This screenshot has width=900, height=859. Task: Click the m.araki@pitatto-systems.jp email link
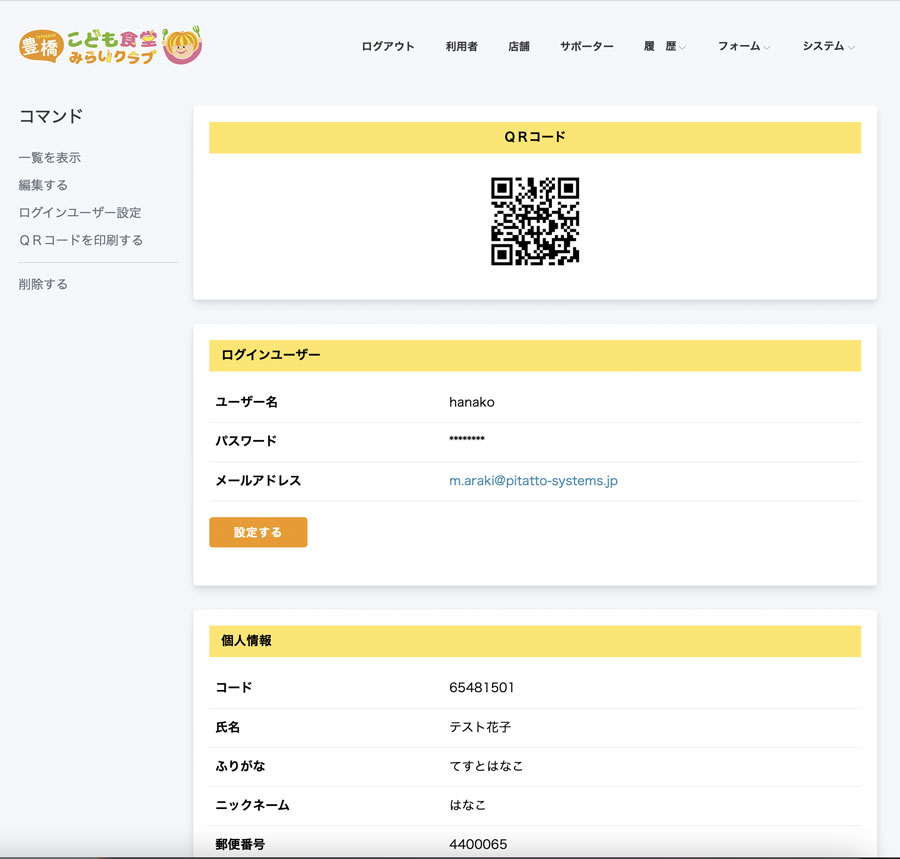[x=533, y=481]
